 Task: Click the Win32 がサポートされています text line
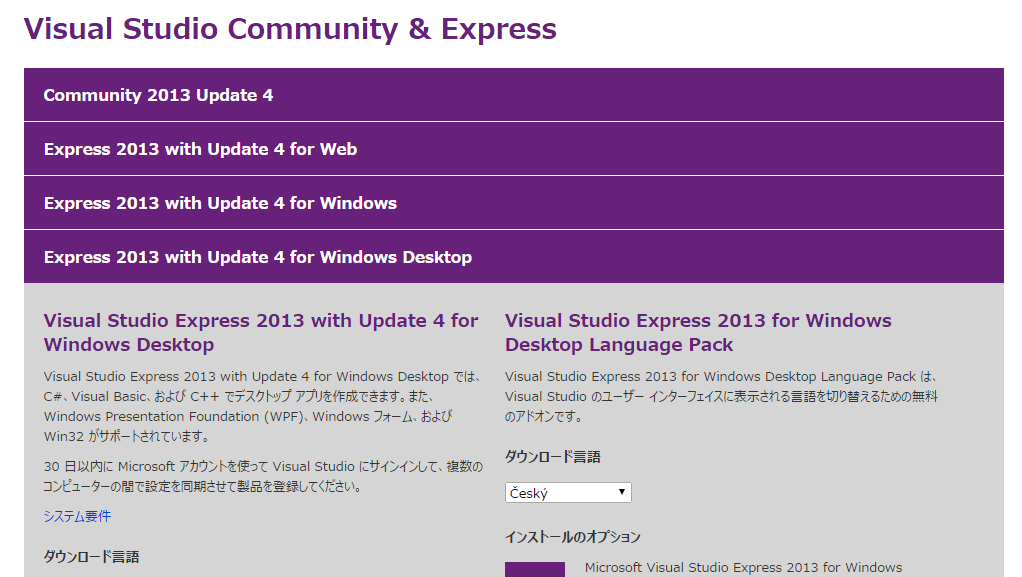click(125, 436)
